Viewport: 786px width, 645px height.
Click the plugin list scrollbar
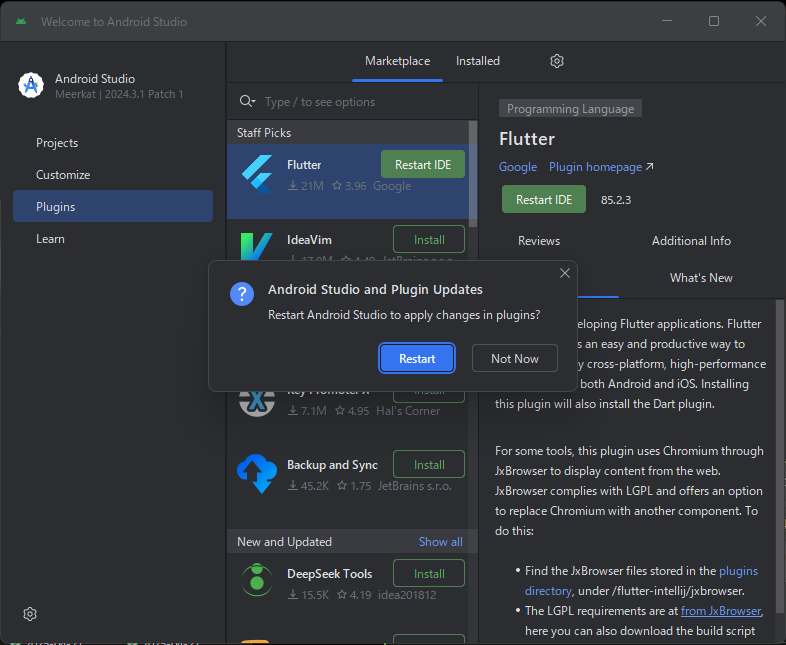click(473, 173)
